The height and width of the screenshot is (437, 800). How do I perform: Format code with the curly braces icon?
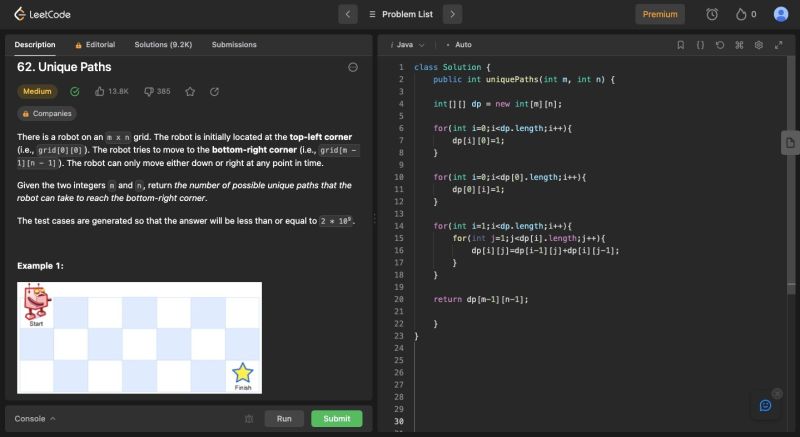tap(700, 45)
